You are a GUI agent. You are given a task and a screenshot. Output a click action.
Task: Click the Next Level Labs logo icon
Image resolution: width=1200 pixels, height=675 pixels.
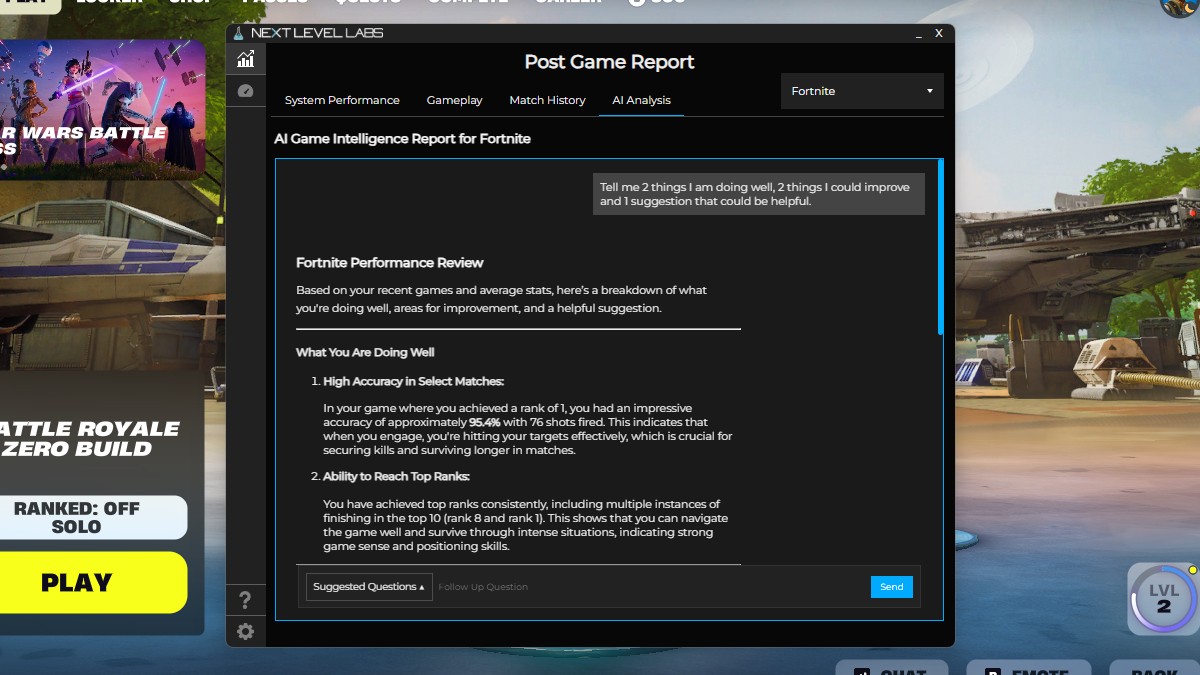tap(238, 33)
